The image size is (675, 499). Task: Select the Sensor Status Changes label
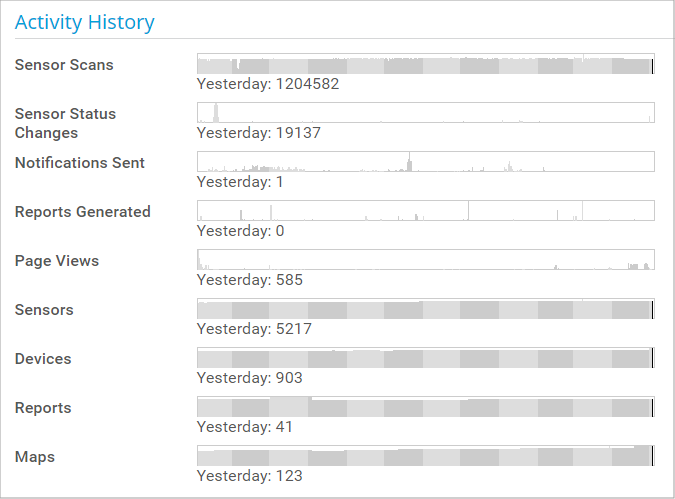[x=65, y=123]
